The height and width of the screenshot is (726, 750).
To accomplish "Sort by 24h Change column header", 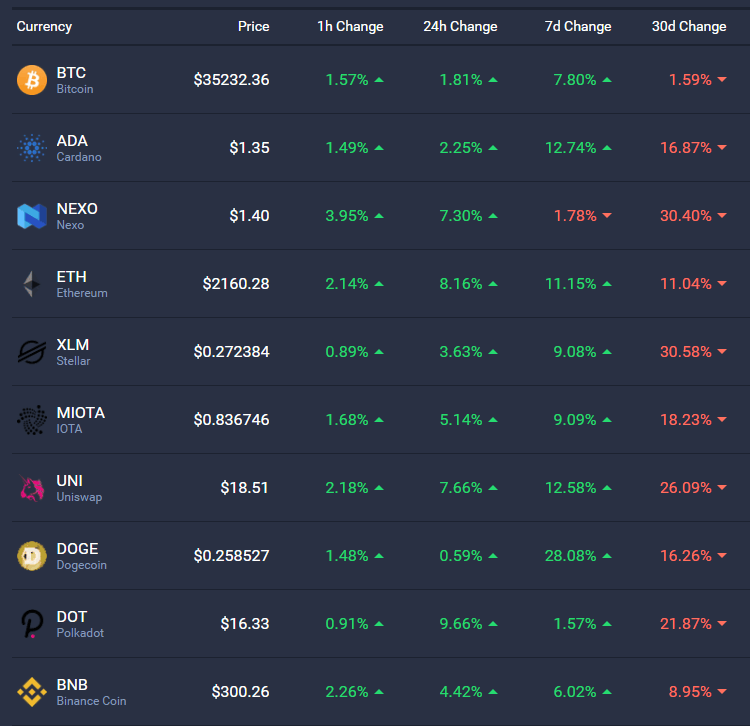I will point(460,27).
